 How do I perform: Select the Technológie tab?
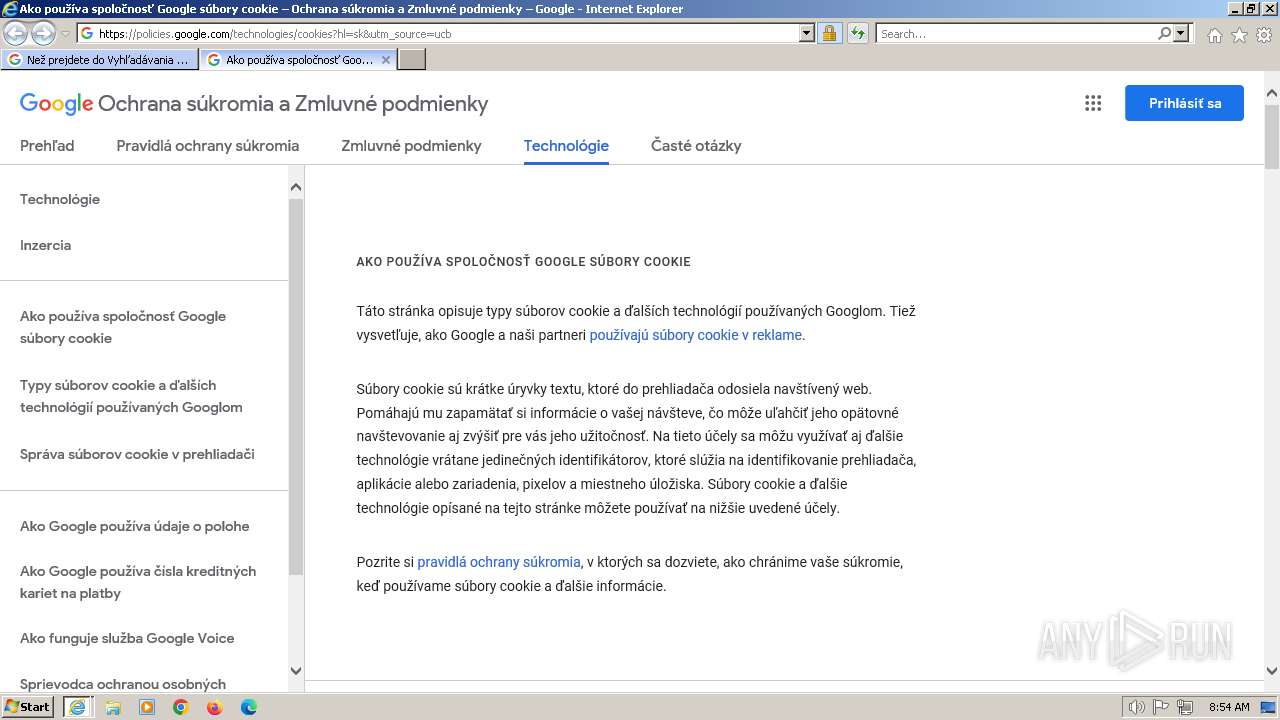566,145
